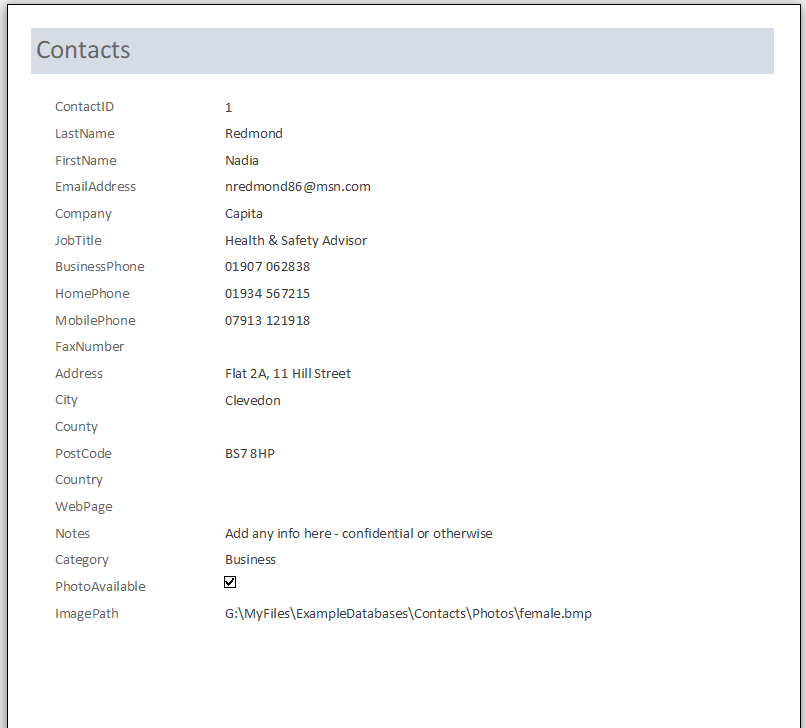
Task: Click the EmailAddress field label
Action: click(96, 187)
